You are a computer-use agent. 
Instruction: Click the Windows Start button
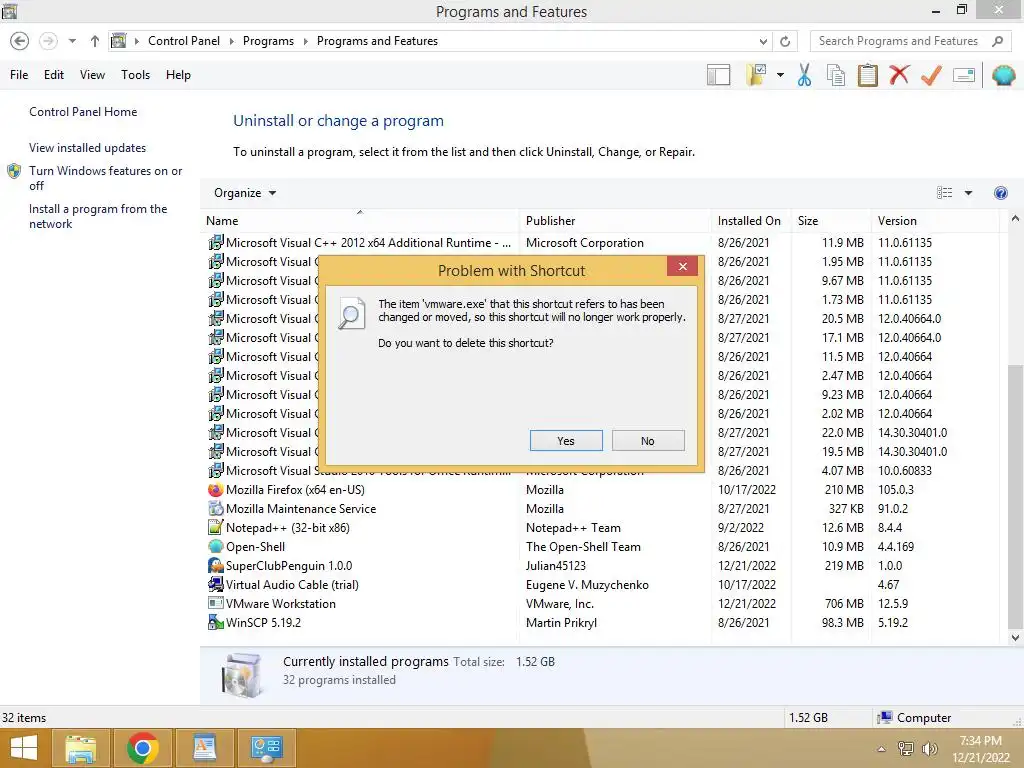click(x=24, y=748)
